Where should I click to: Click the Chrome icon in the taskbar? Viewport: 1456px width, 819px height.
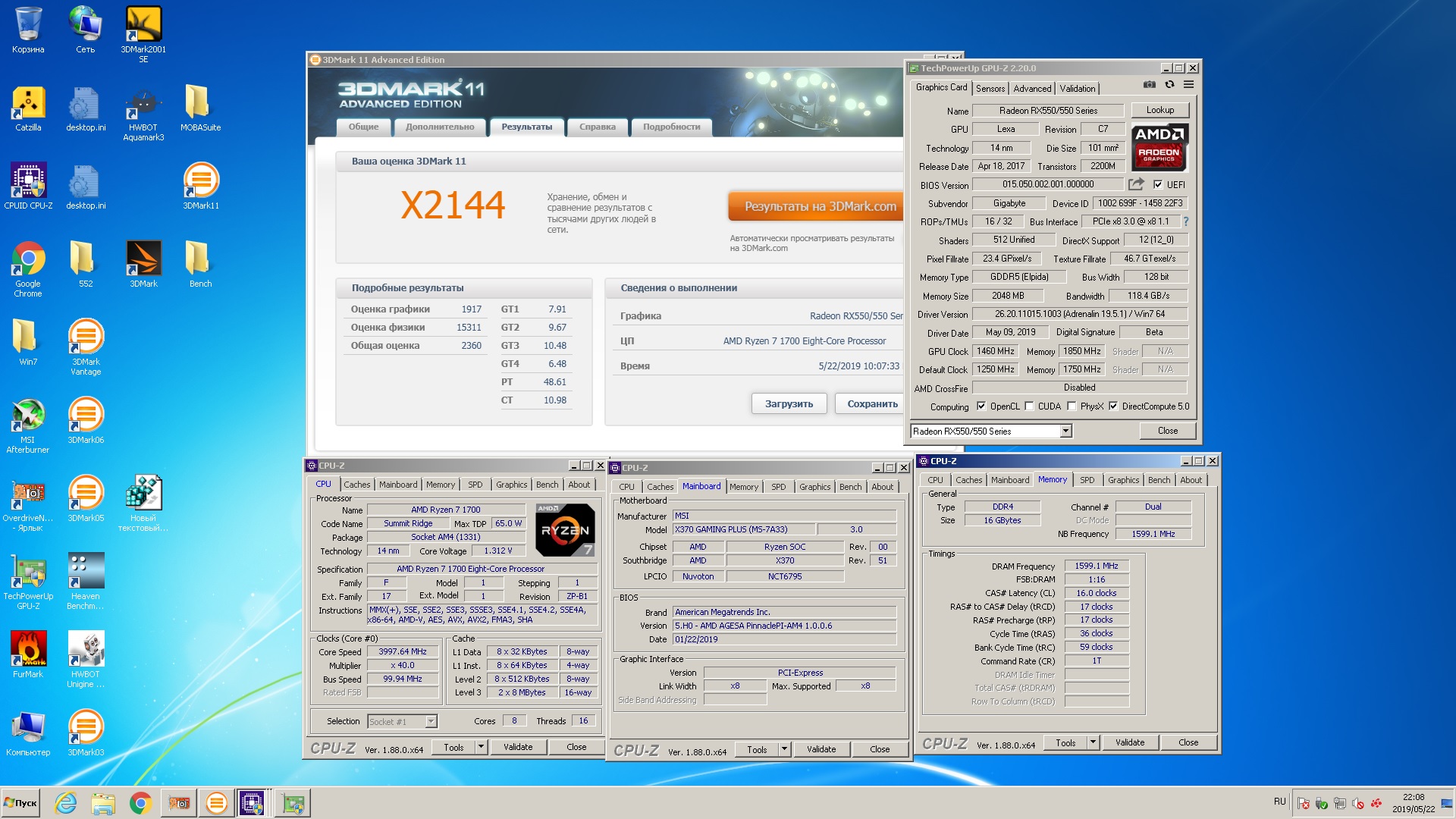[x=140, y=802]
